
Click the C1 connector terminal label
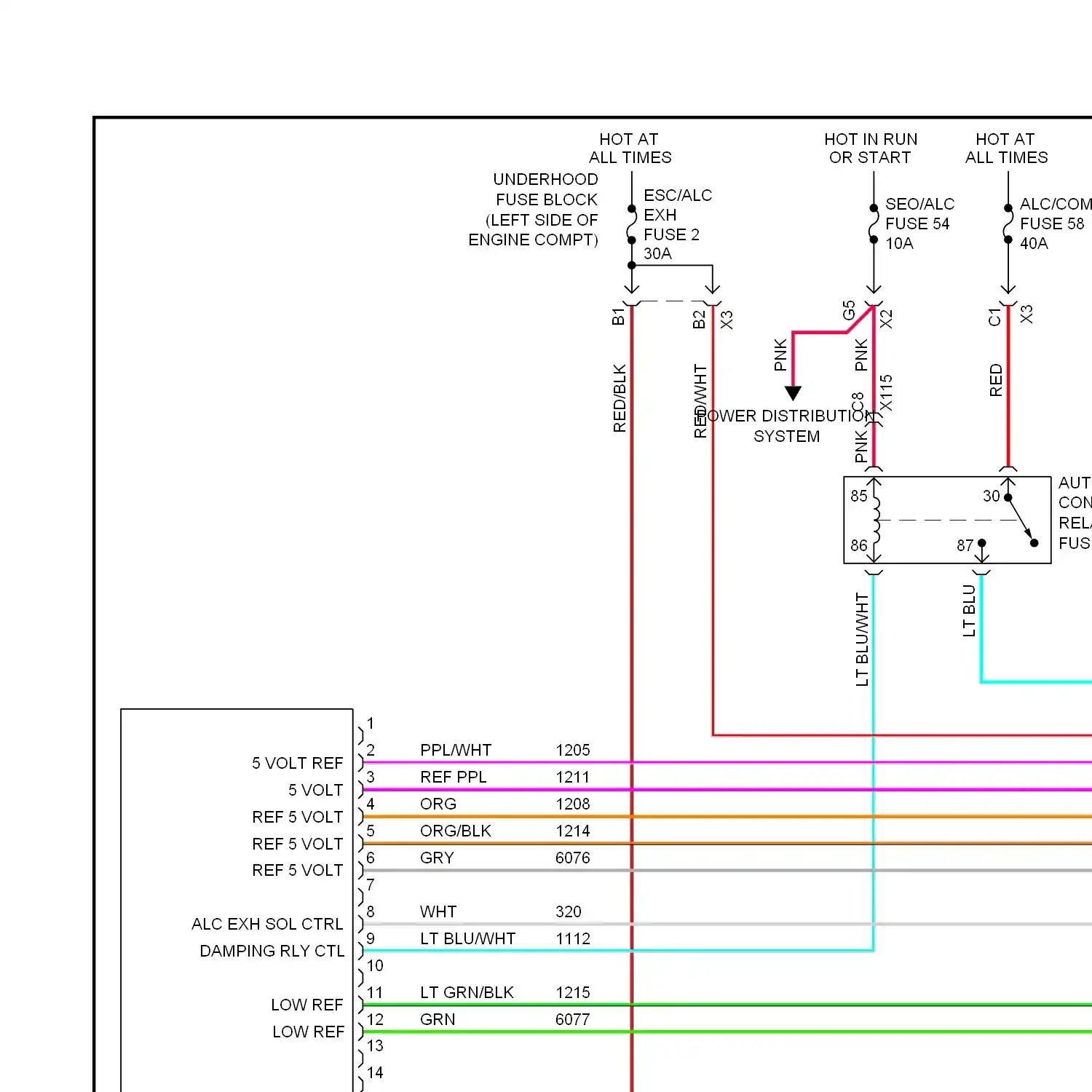pos(994,317)
